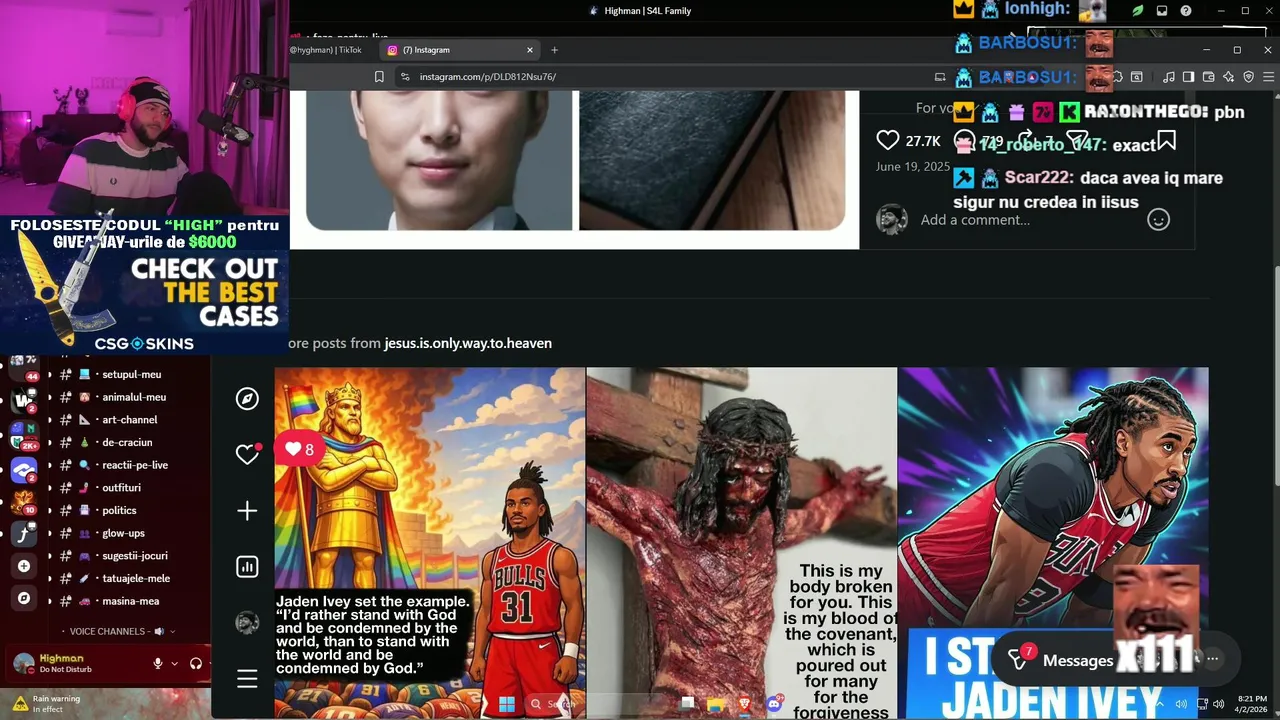Open Instagram profile avatar in sidebar
Viewport: 1280px width, 720px height.
pyautogui.click(x=247, y=623)
